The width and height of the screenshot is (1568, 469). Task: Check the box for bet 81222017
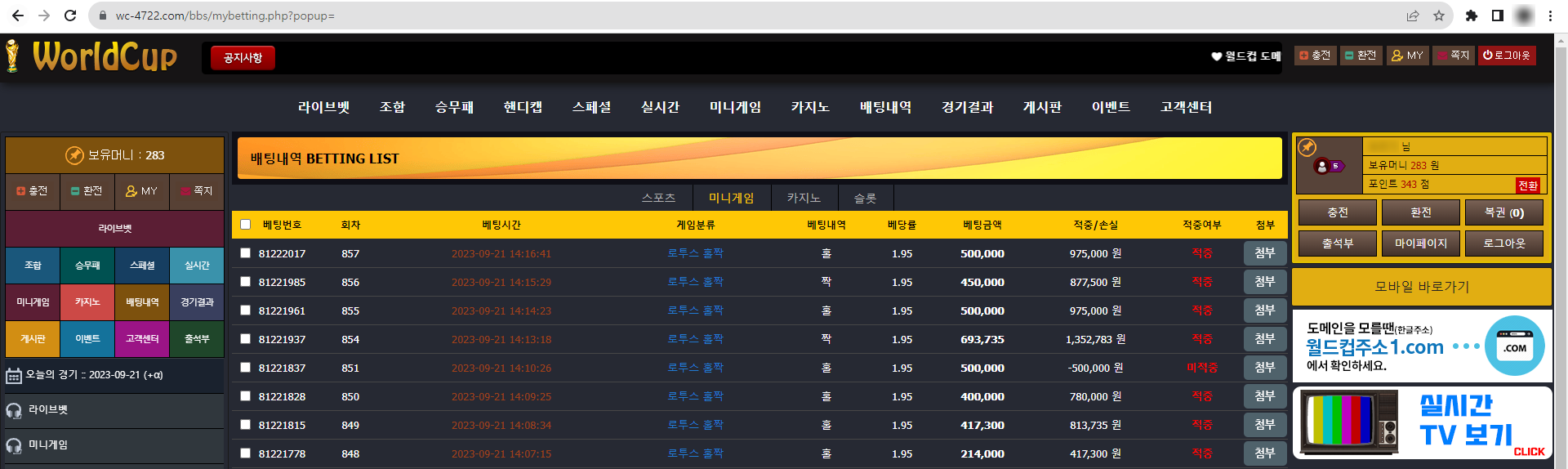[246, 253]
